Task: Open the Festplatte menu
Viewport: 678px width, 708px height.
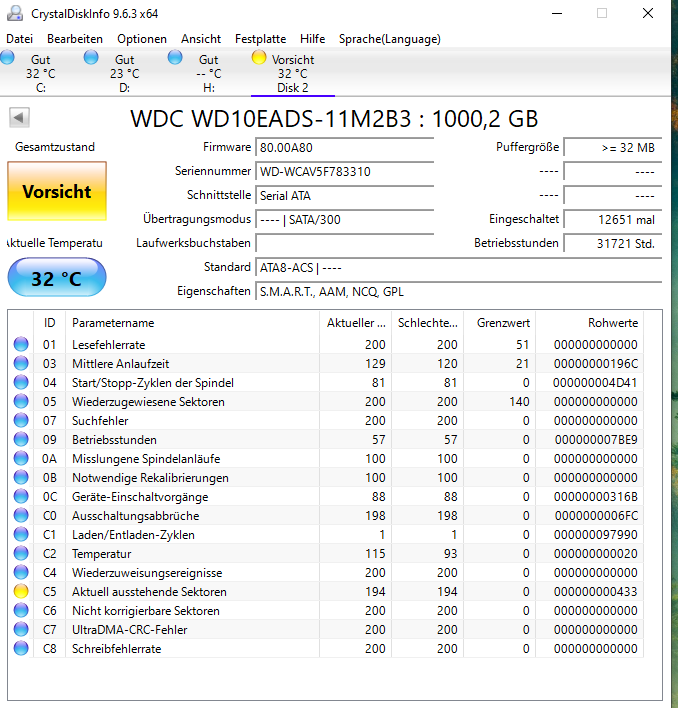Action: [x=260, y=39]
